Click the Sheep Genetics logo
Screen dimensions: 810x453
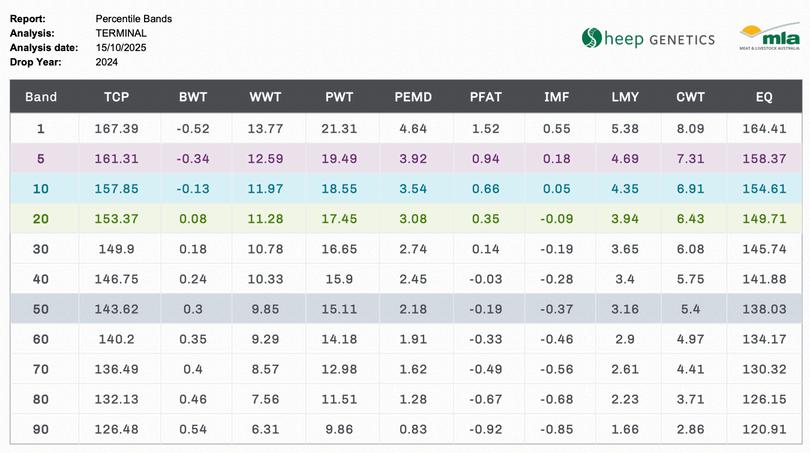648,39
